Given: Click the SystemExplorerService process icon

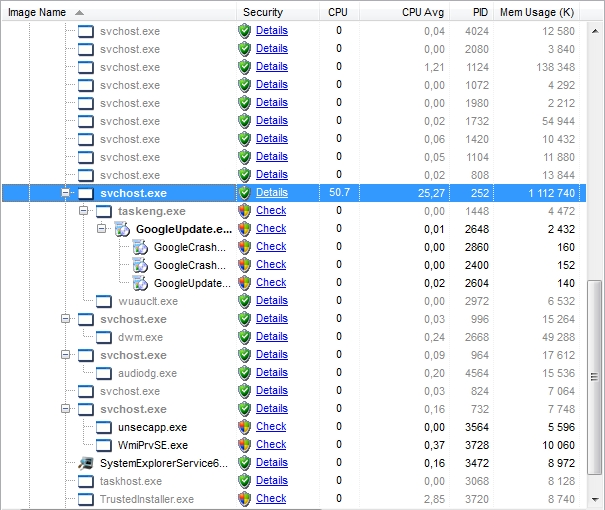Looking at the screenshot, I should pos(86,463).
